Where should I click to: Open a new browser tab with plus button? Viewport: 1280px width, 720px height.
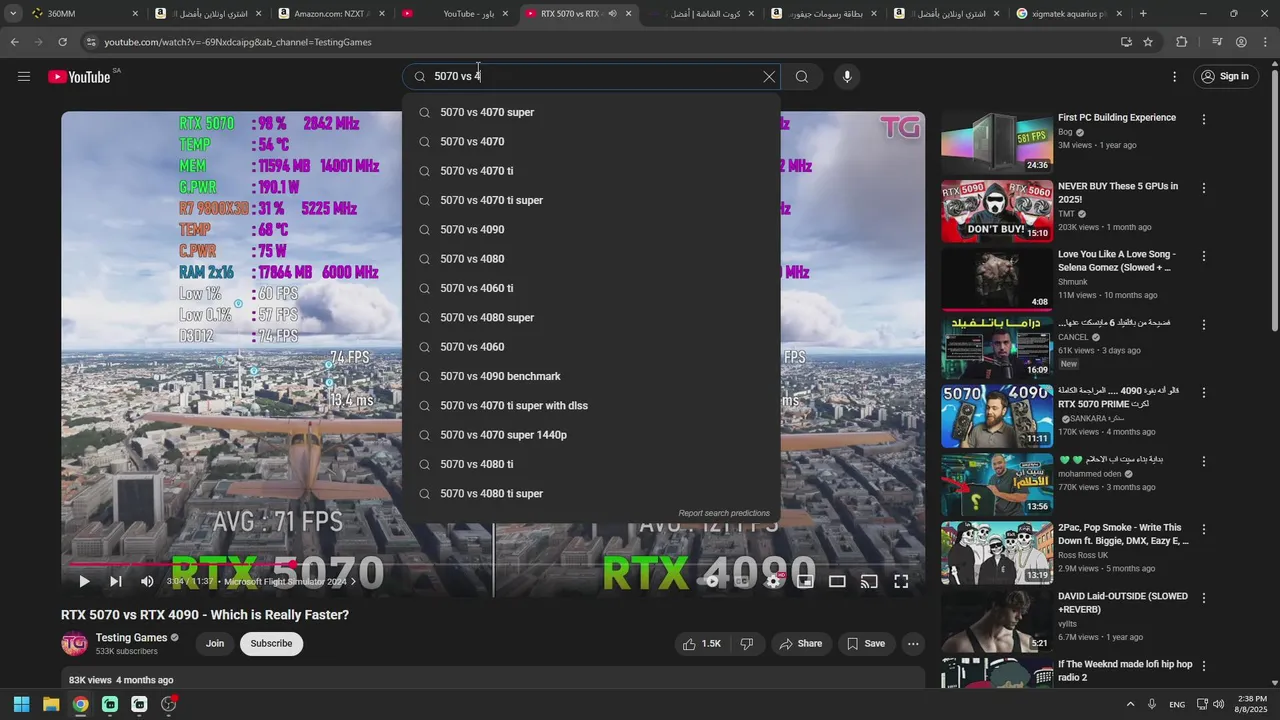pos(1143,14)
